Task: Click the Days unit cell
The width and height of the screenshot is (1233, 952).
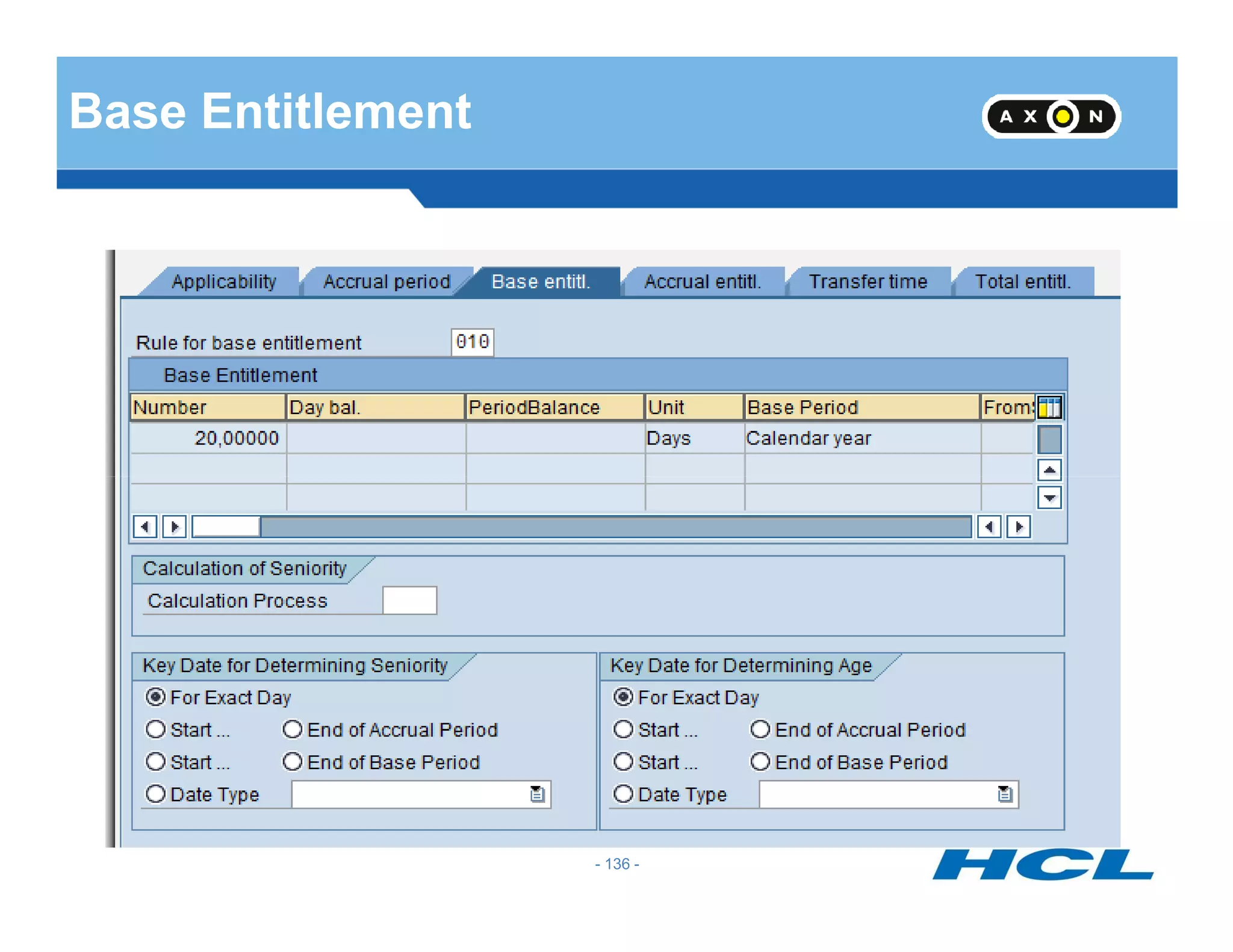Action: coord(694,438)
